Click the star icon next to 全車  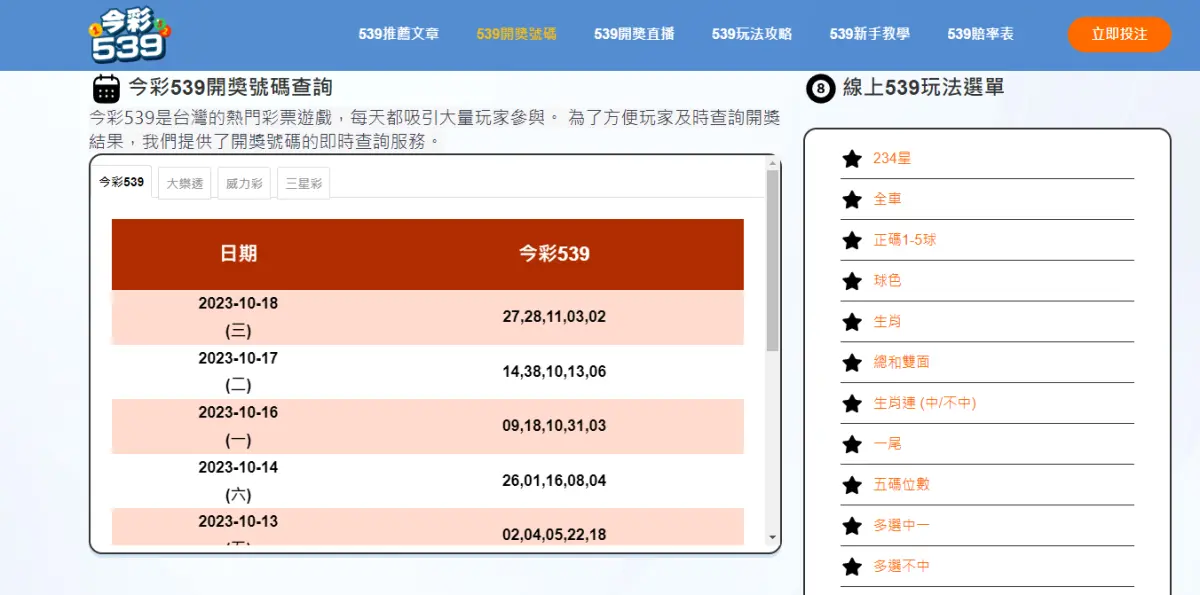(852, 200)
